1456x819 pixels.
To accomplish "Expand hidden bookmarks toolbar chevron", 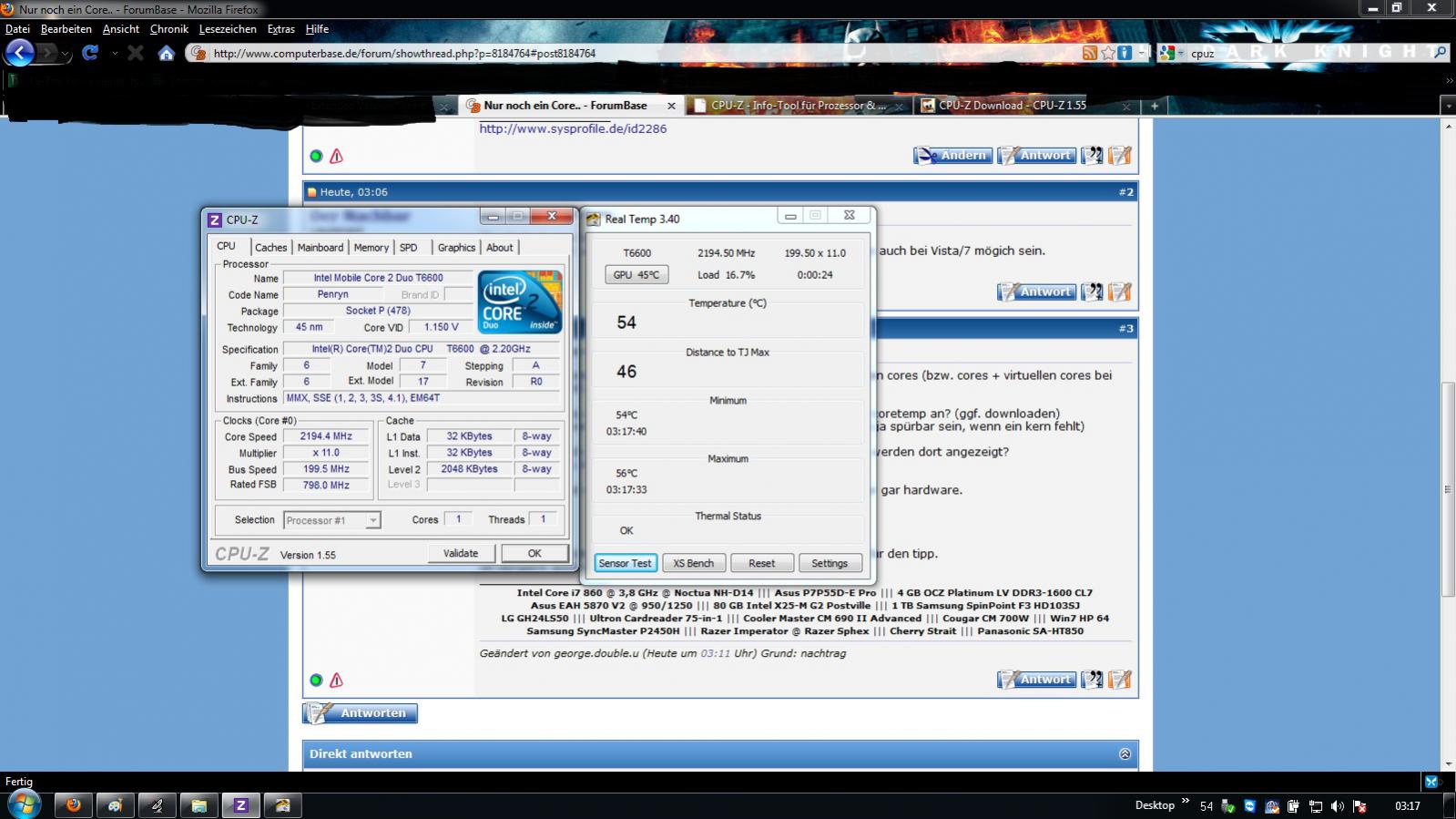I will [x=1449, y=80].
